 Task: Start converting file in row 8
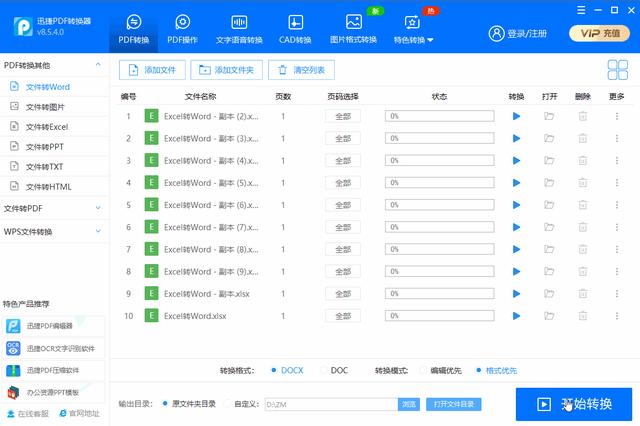click(516, 271)
